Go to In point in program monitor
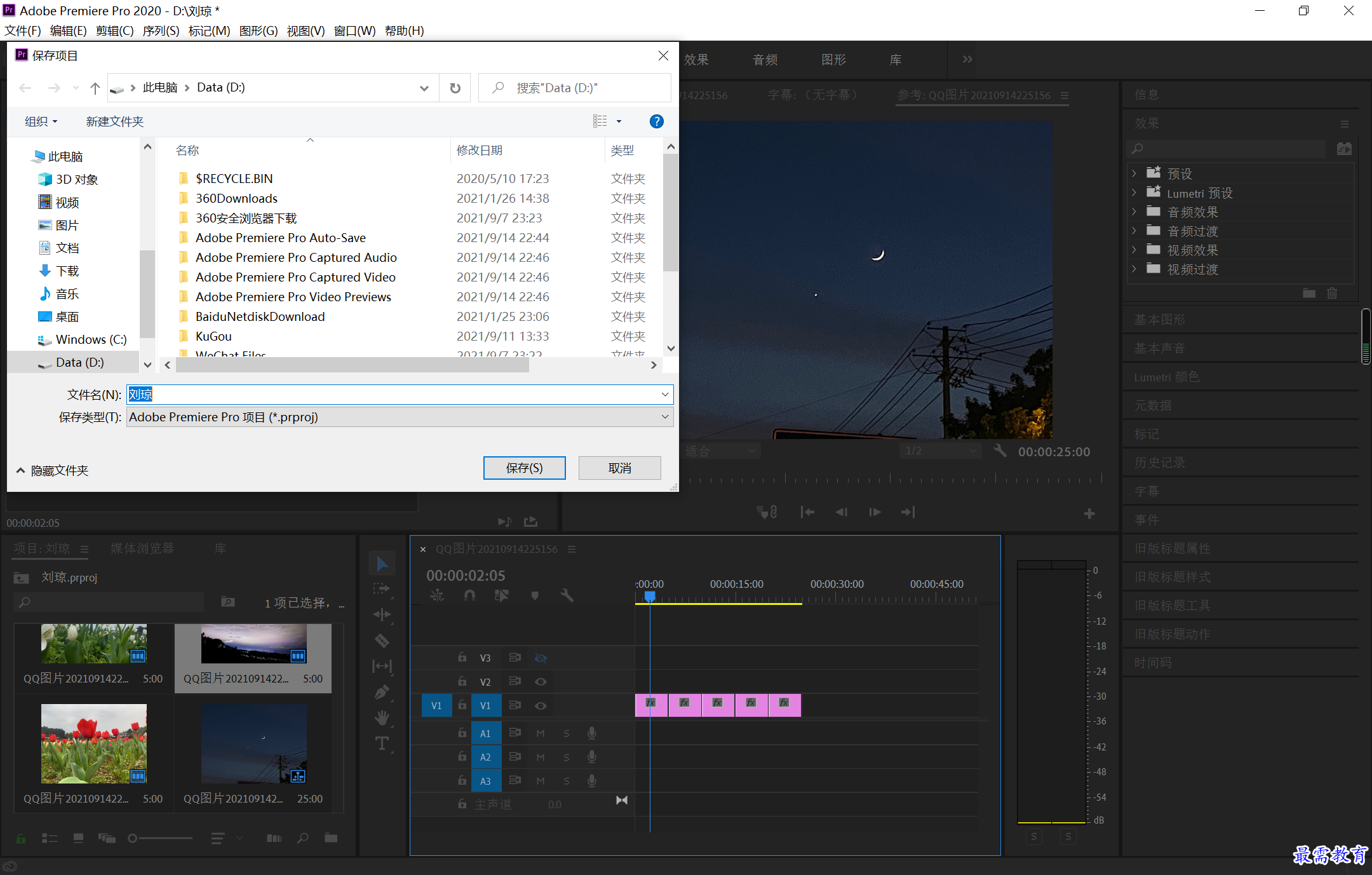This screenshot has width=1372, height=875. pos(807,512)
